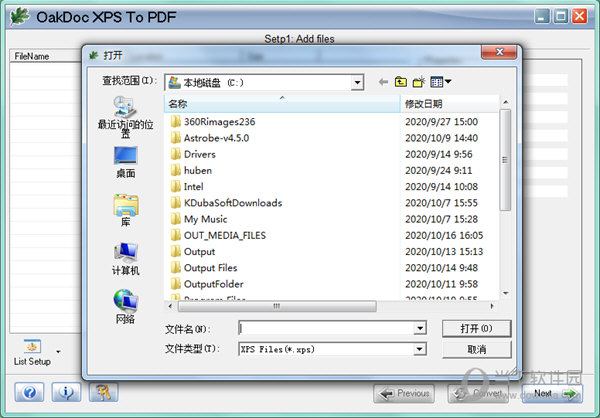Minimize the OakDoc XPS To PDF window
This screenshot has width=600, height=418.
(x=542, y=16)
